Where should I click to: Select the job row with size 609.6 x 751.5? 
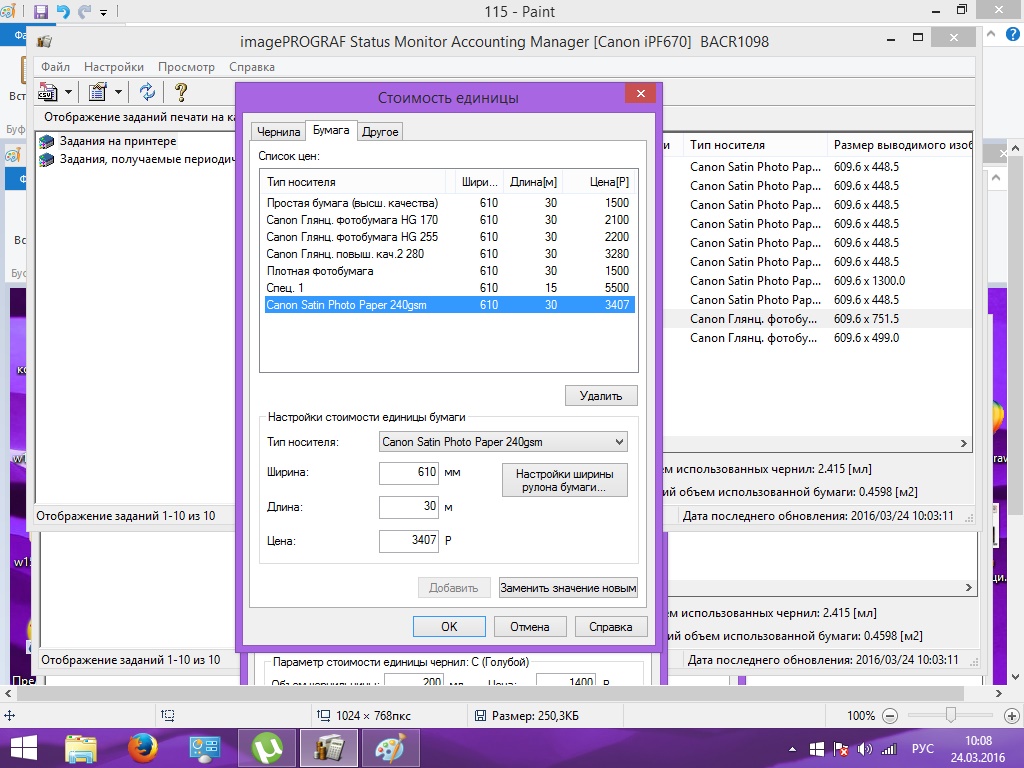coord(816,319)
